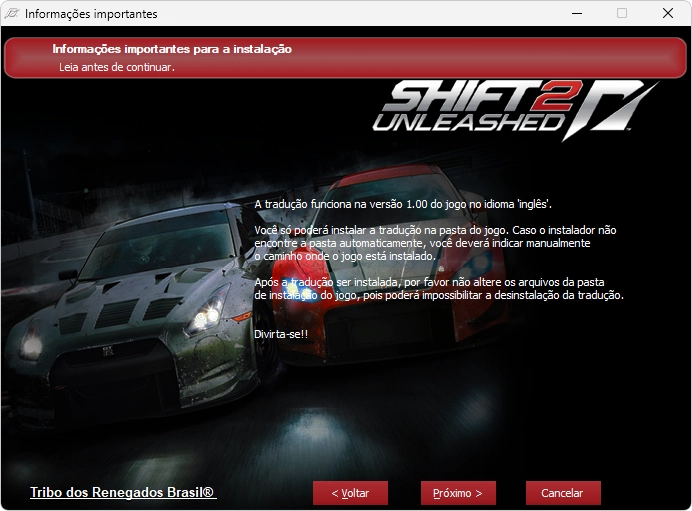Click the heading 'Informações importantes para a instalação'
This screenshot has height=511, width=692.
point(172,49)
